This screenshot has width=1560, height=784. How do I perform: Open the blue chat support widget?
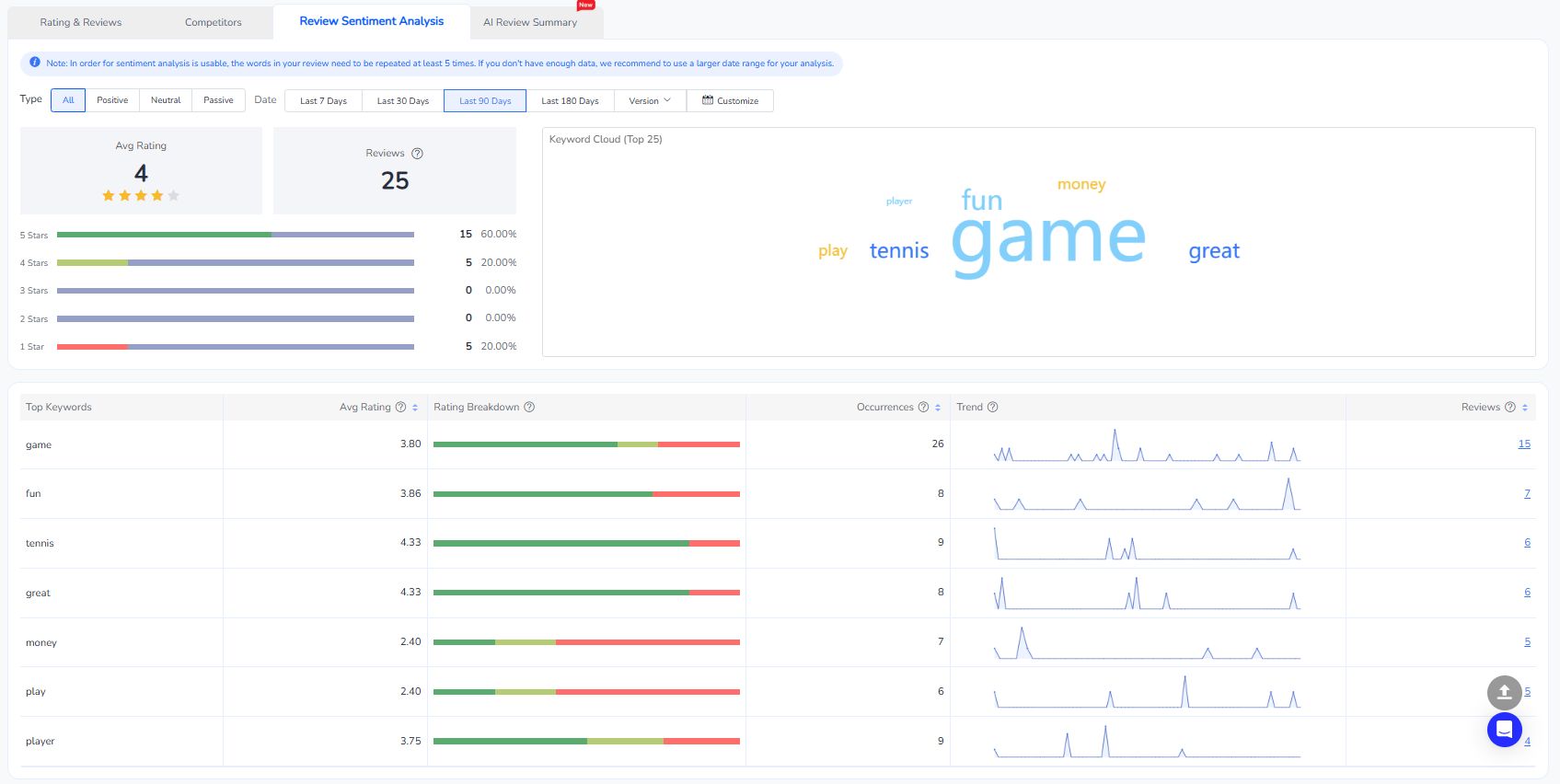click(x=1504, y=730)
